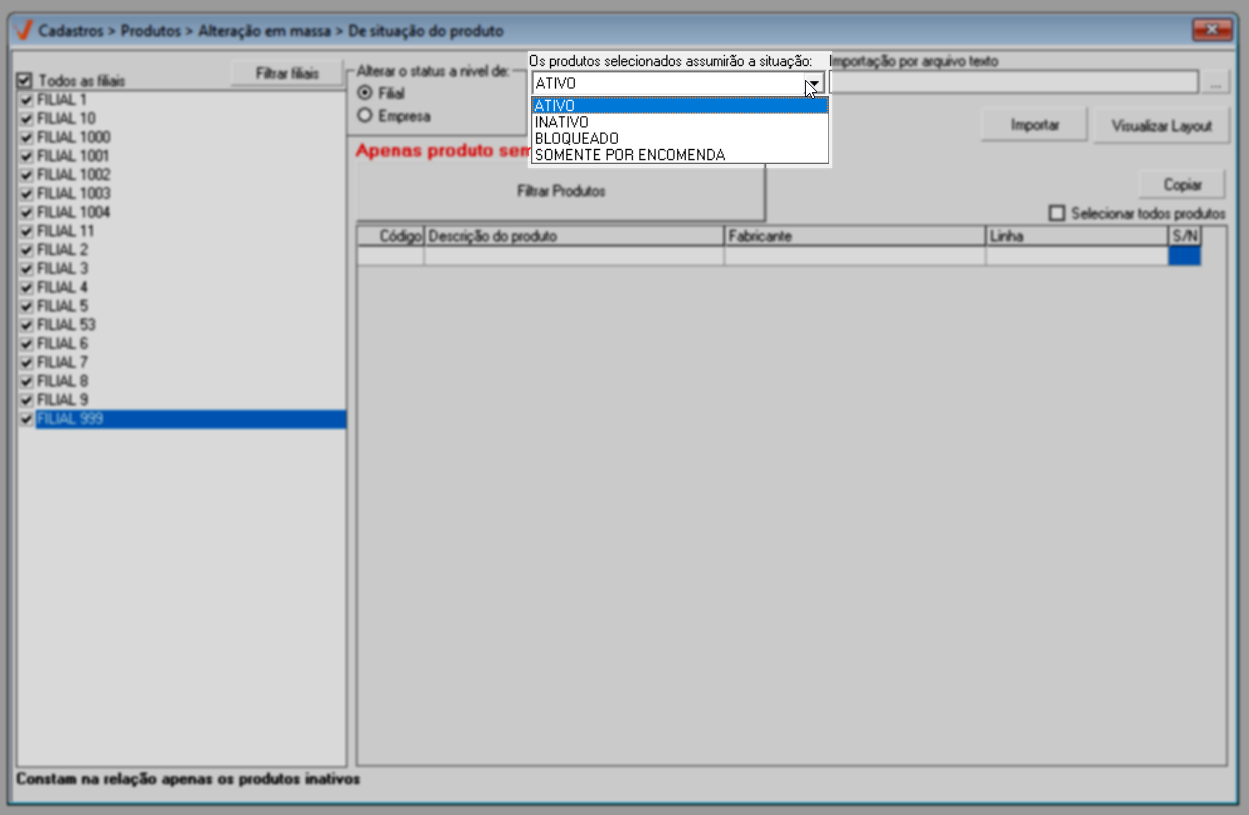
Task: Click the Filtrar Produtos button
Action: [561, 191]
